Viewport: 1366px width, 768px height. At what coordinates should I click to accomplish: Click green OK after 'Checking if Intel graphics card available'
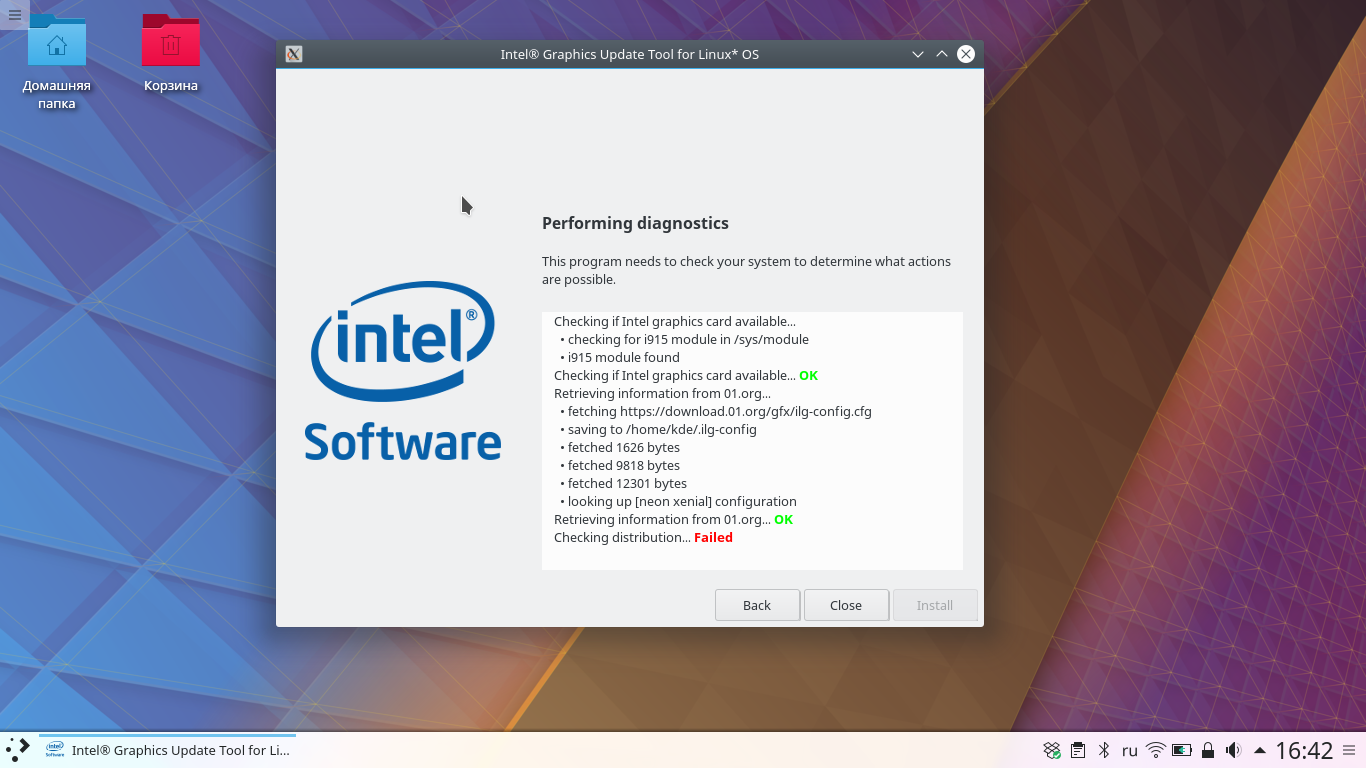[808, 375]
